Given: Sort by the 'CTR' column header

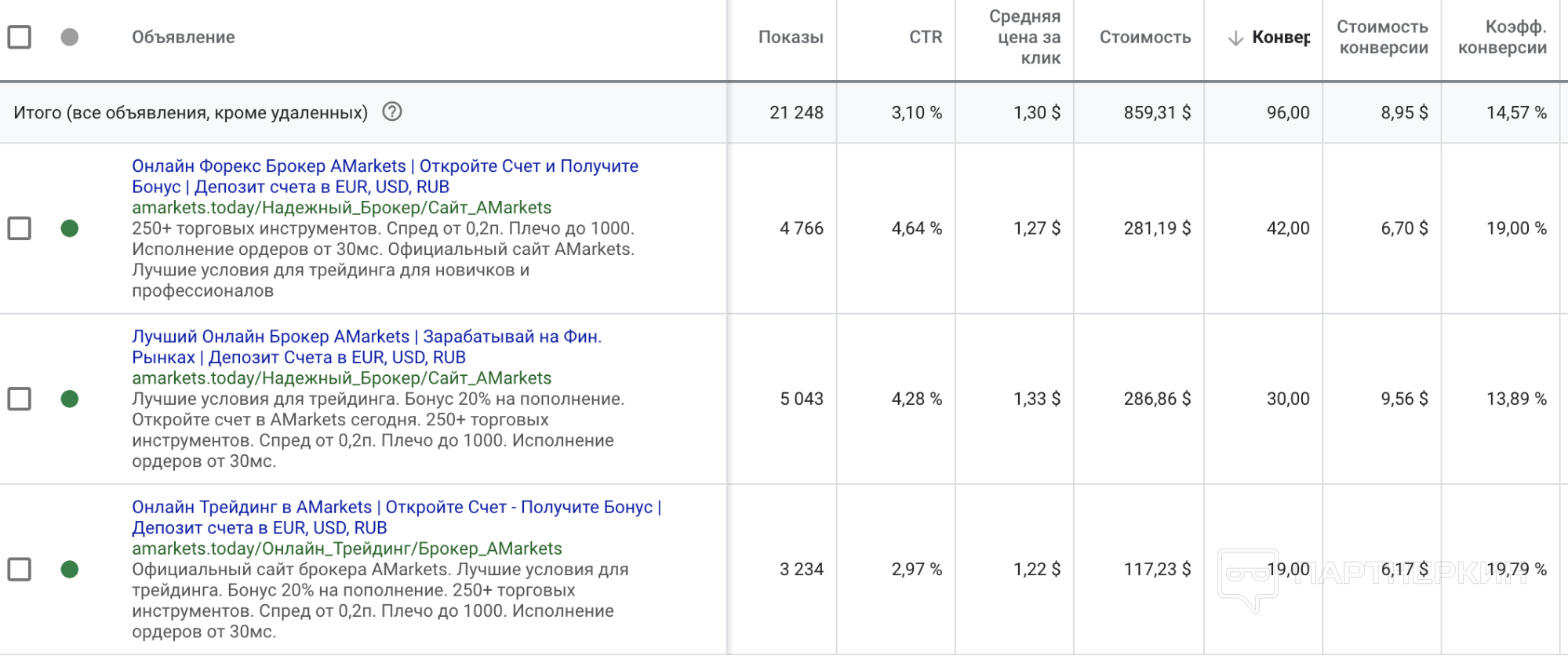Looking at the screenshot, I should coord(926,37).
